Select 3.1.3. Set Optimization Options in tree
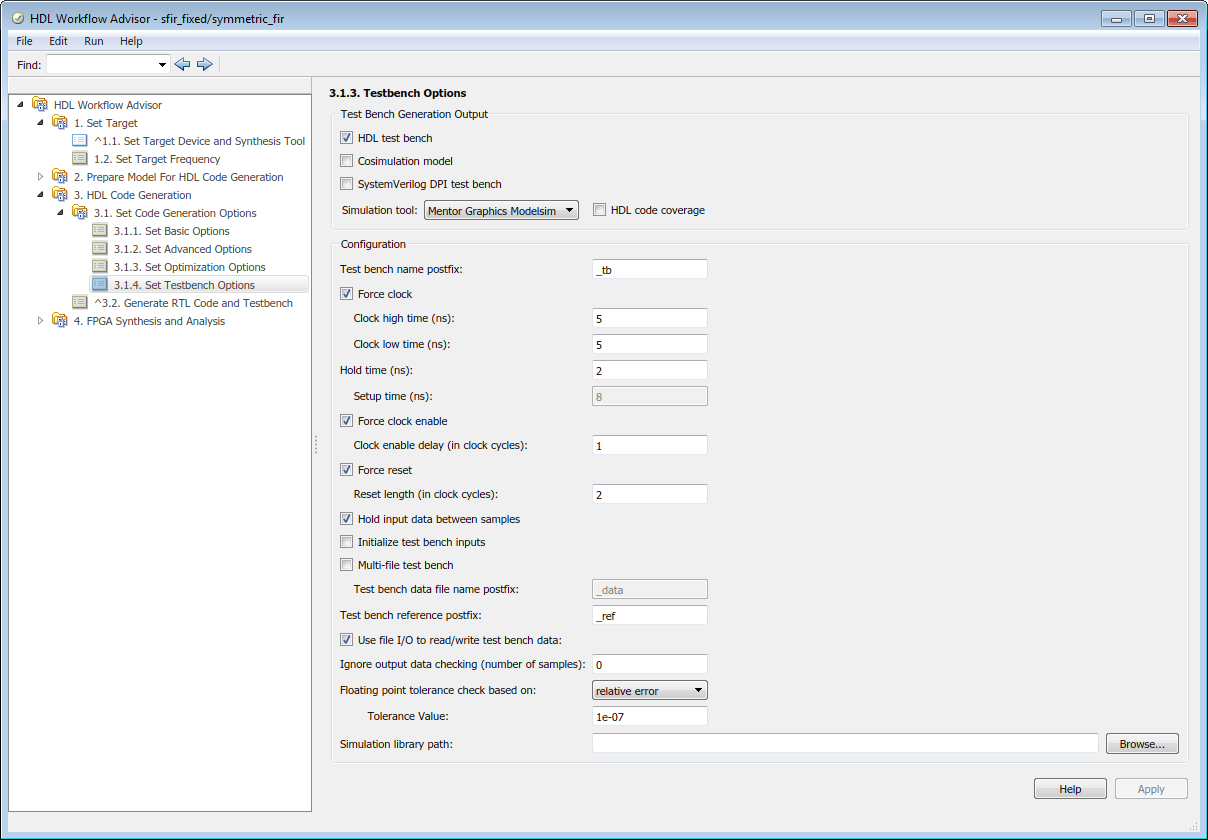This screenshot has height=840, width=1208. point(189,267)
